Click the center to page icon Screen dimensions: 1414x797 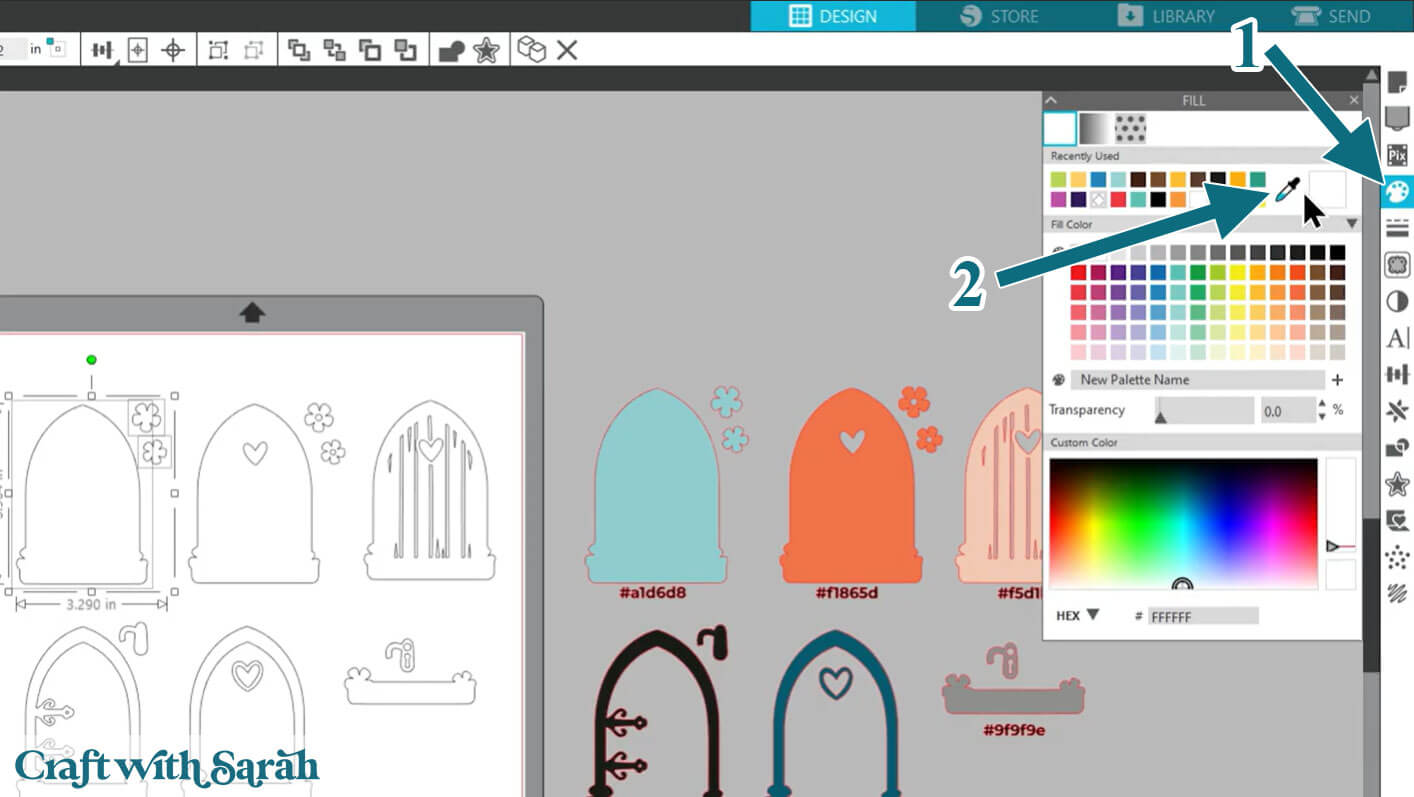[138, 50]
